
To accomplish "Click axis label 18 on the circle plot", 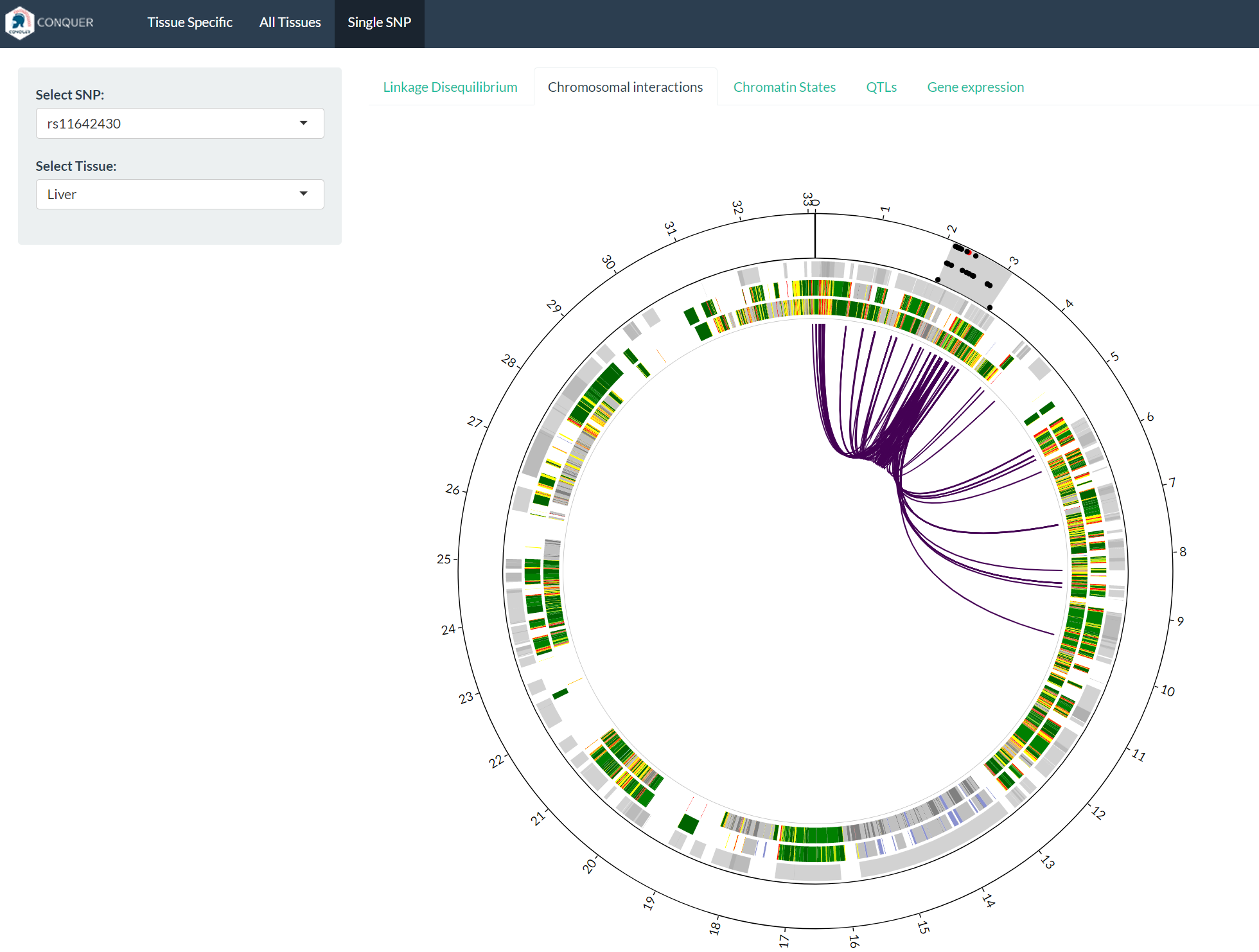I will pos(715,928).
